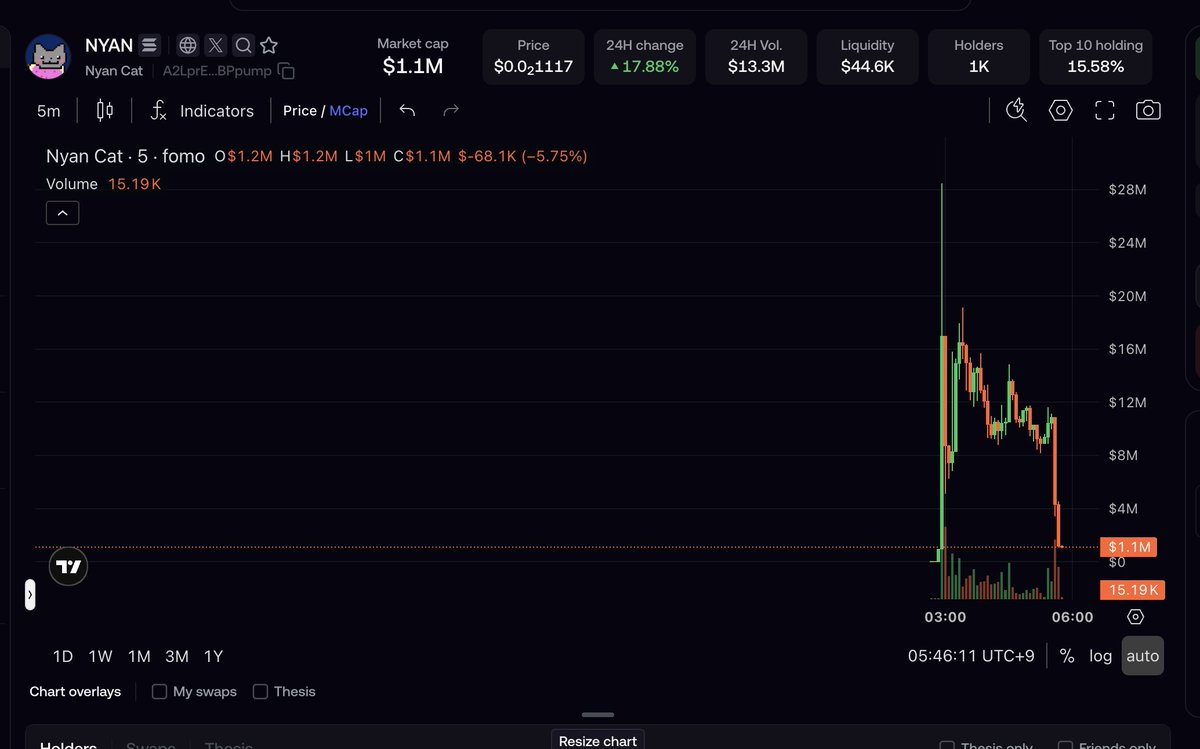Enable the Thesis overlay checkbox

point(260,691)
